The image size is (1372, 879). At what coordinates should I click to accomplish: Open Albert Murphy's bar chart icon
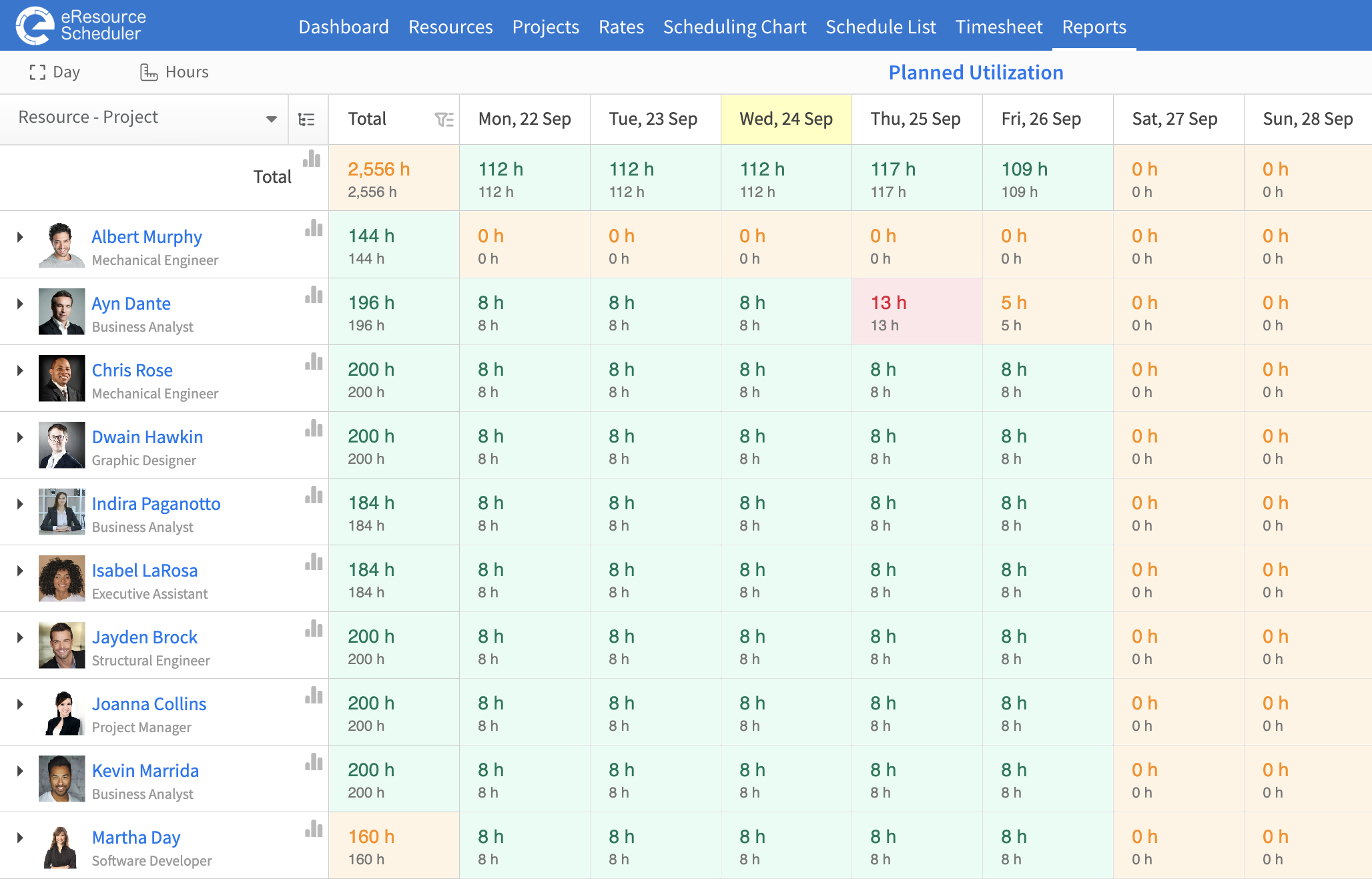click(314, 228)
